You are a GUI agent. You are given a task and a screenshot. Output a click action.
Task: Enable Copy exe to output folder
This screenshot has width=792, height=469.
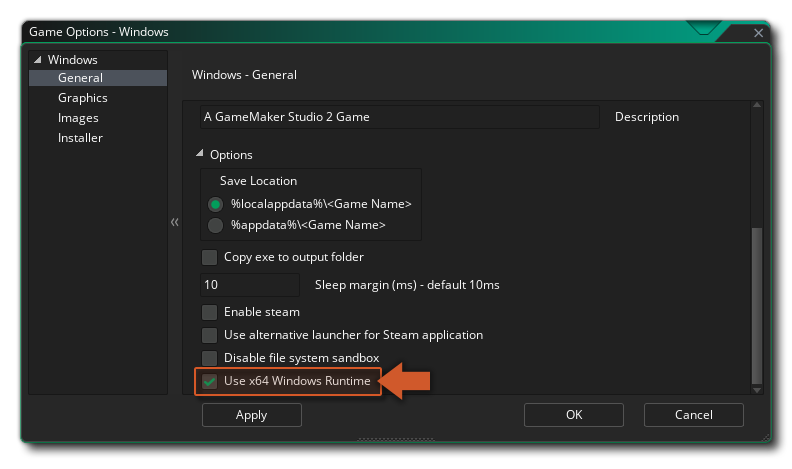coord(209,257)
